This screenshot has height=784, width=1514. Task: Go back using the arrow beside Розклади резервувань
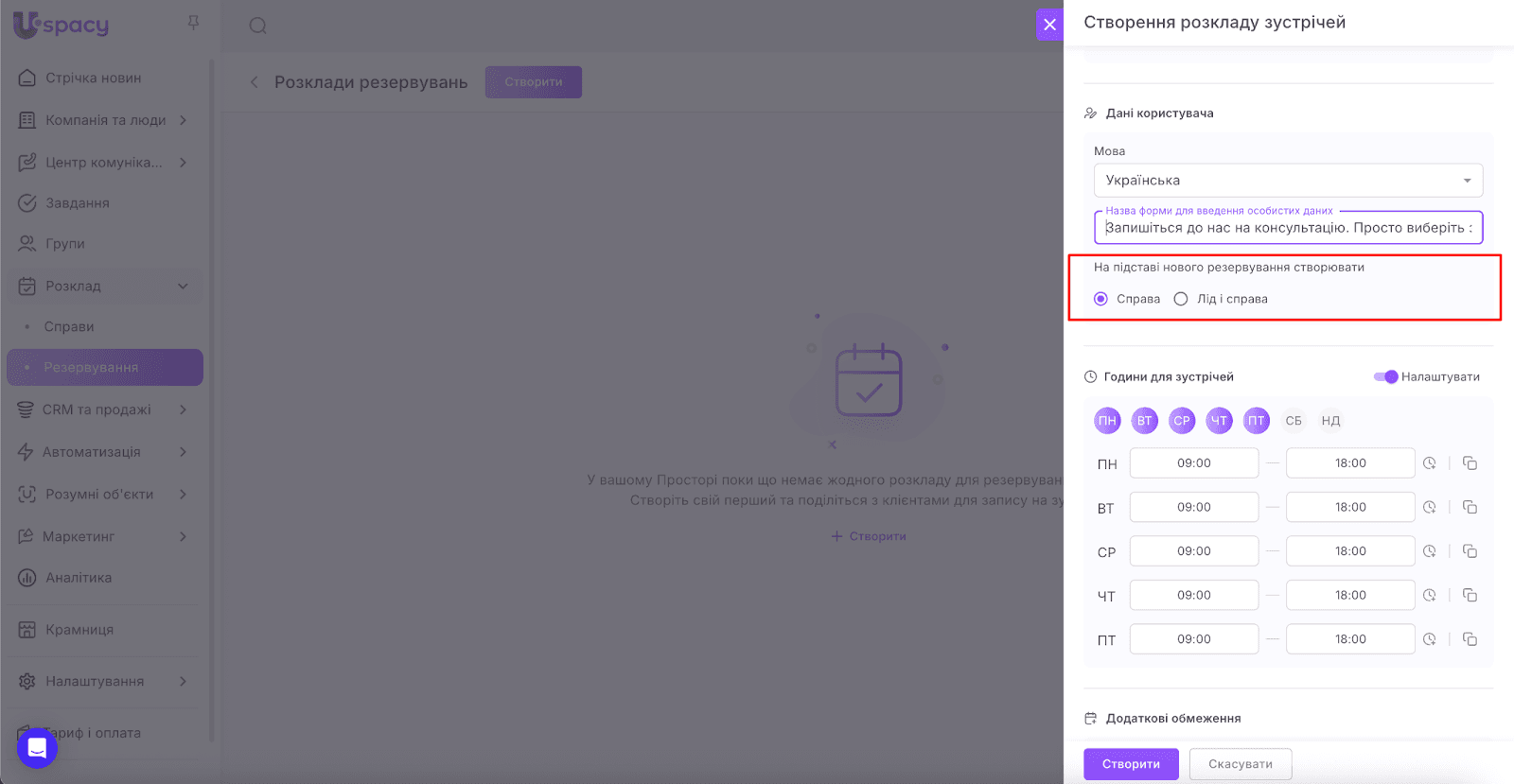(254, 82)
